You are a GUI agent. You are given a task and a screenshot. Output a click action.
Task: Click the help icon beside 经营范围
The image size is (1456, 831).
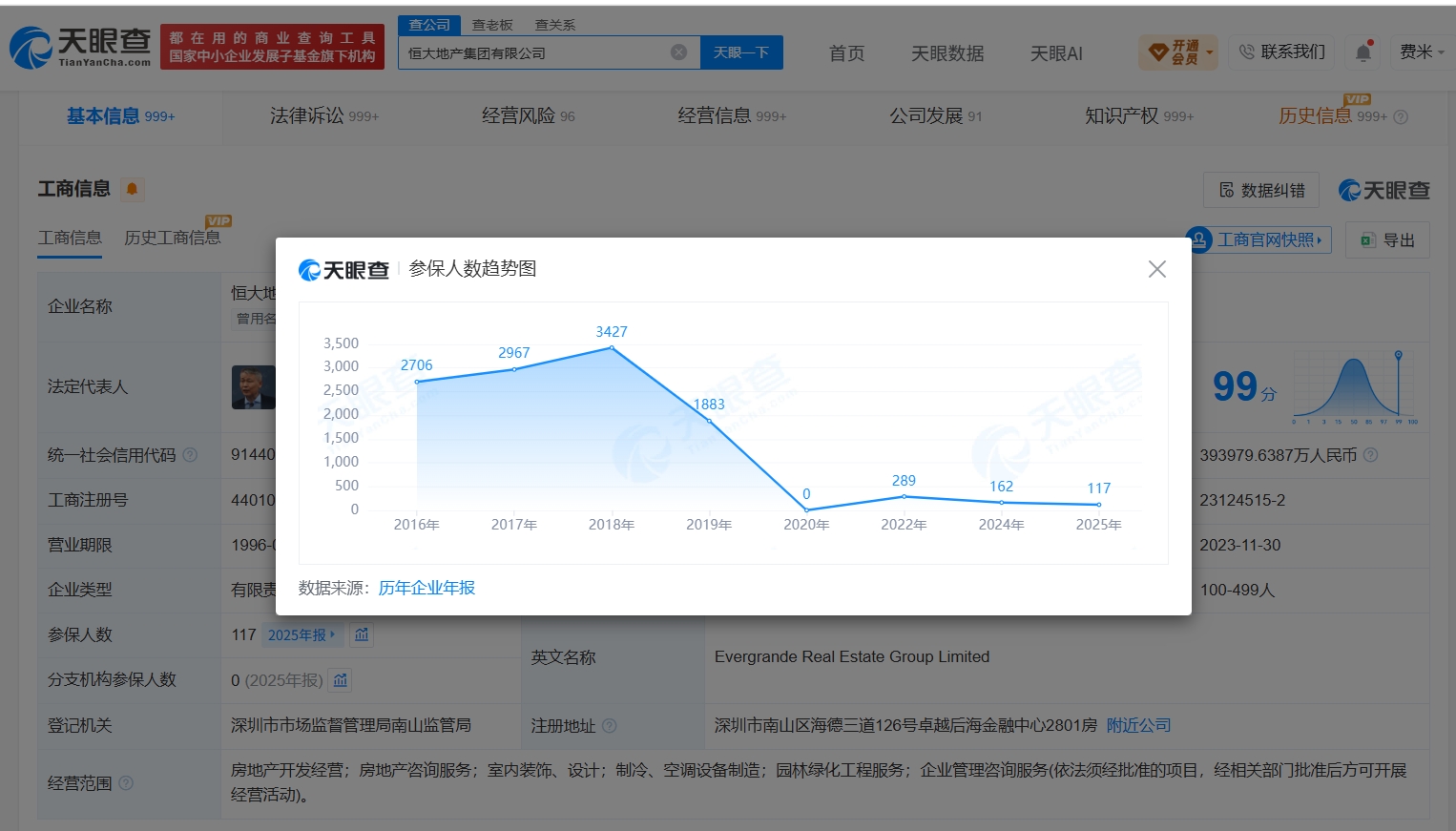[x=126, y=783]
